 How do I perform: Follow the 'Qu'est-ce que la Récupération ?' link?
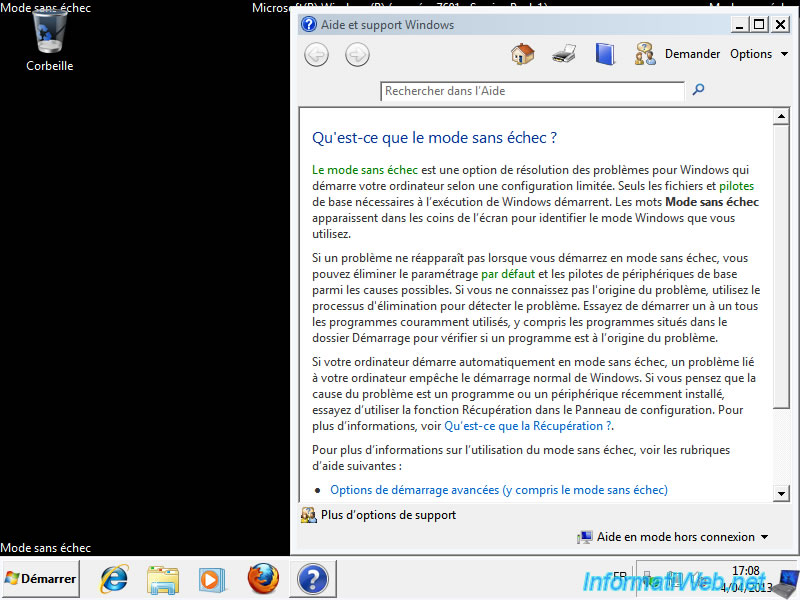click(528, 426)
